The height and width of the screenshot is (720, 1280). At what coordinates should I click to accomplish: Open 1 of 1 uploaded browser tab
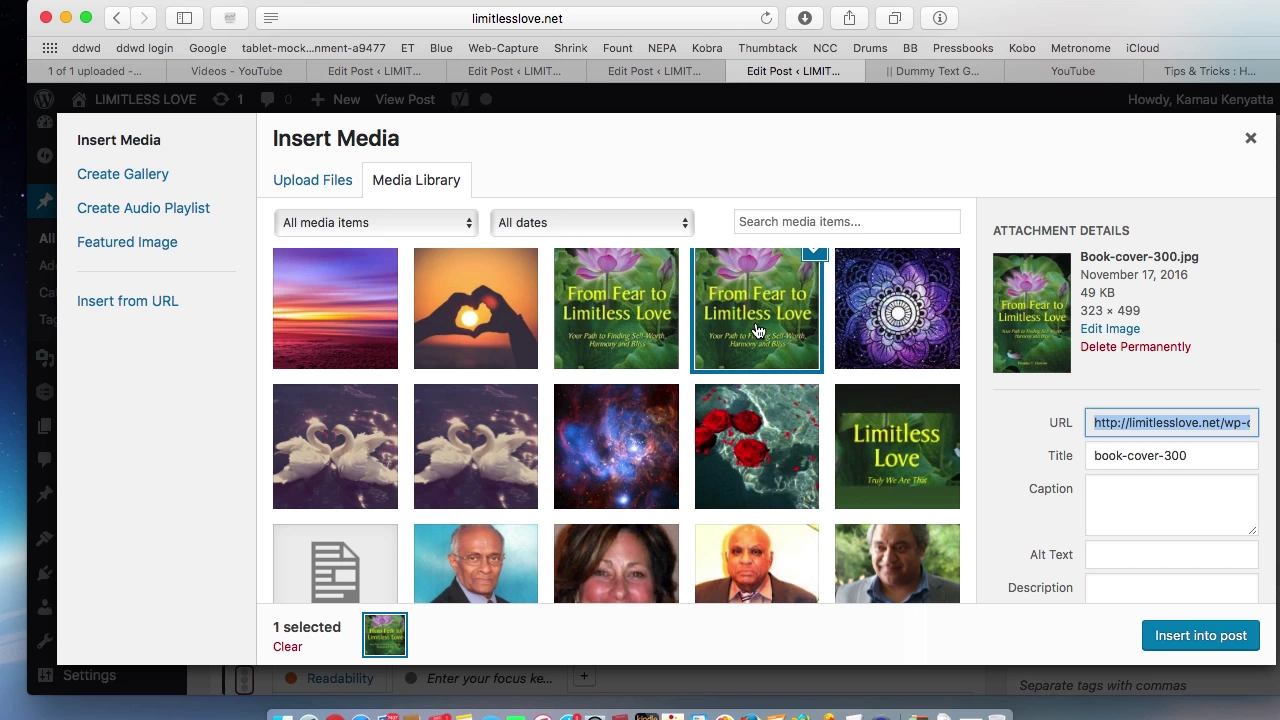pos(96,71)
